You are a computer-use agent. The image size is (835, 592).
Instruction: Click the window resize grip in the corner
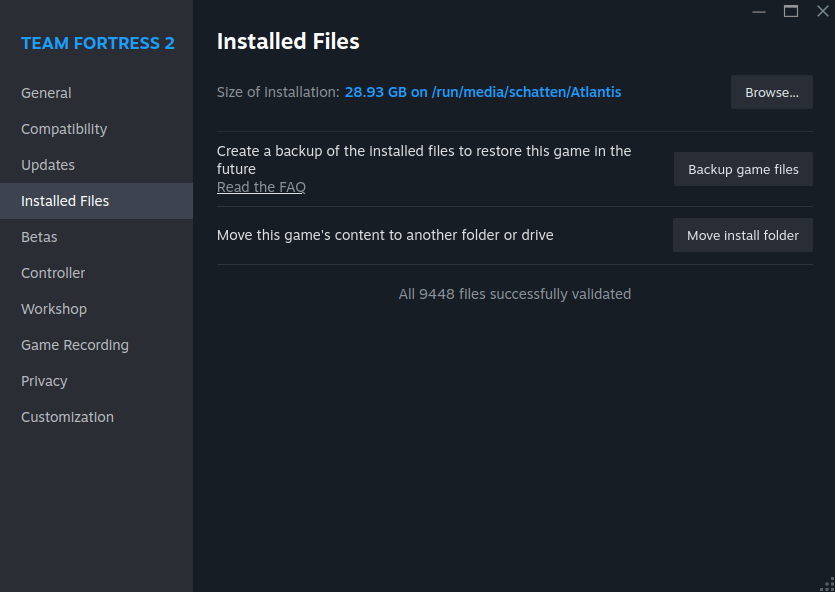[826, 583]
